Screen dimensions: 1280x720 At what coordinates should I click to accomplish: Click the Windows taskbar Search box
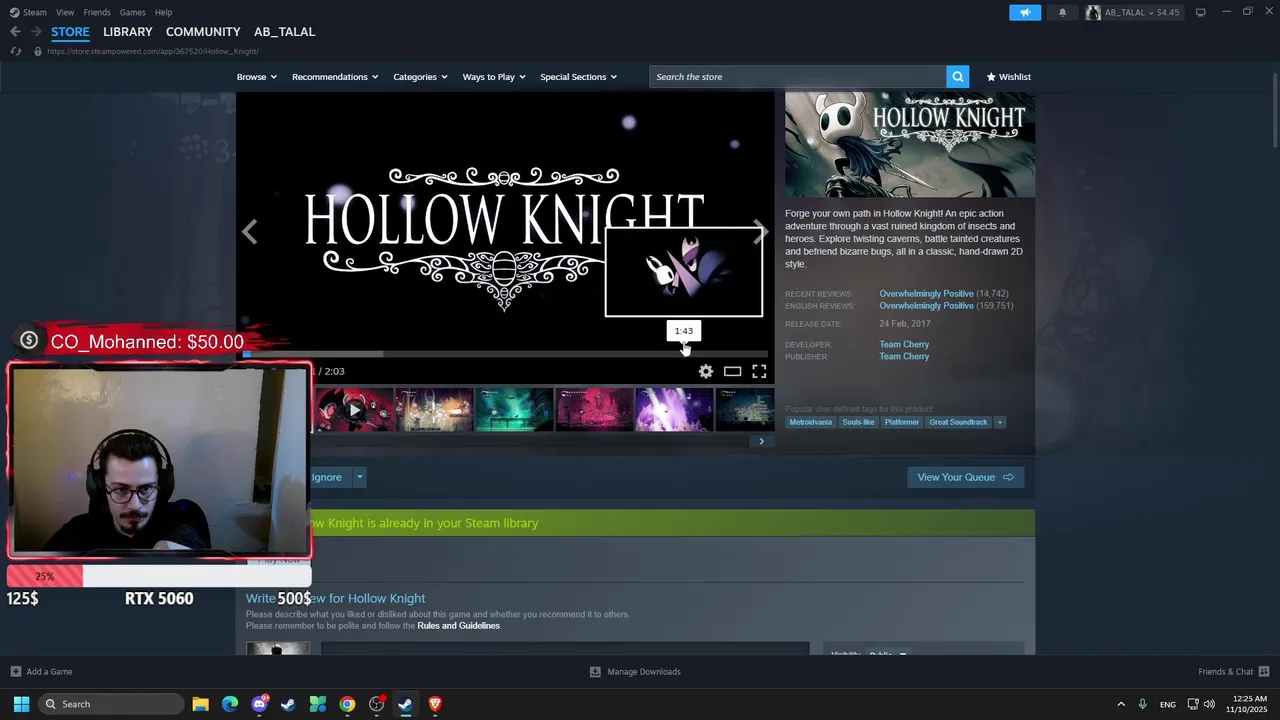point(111,704)
